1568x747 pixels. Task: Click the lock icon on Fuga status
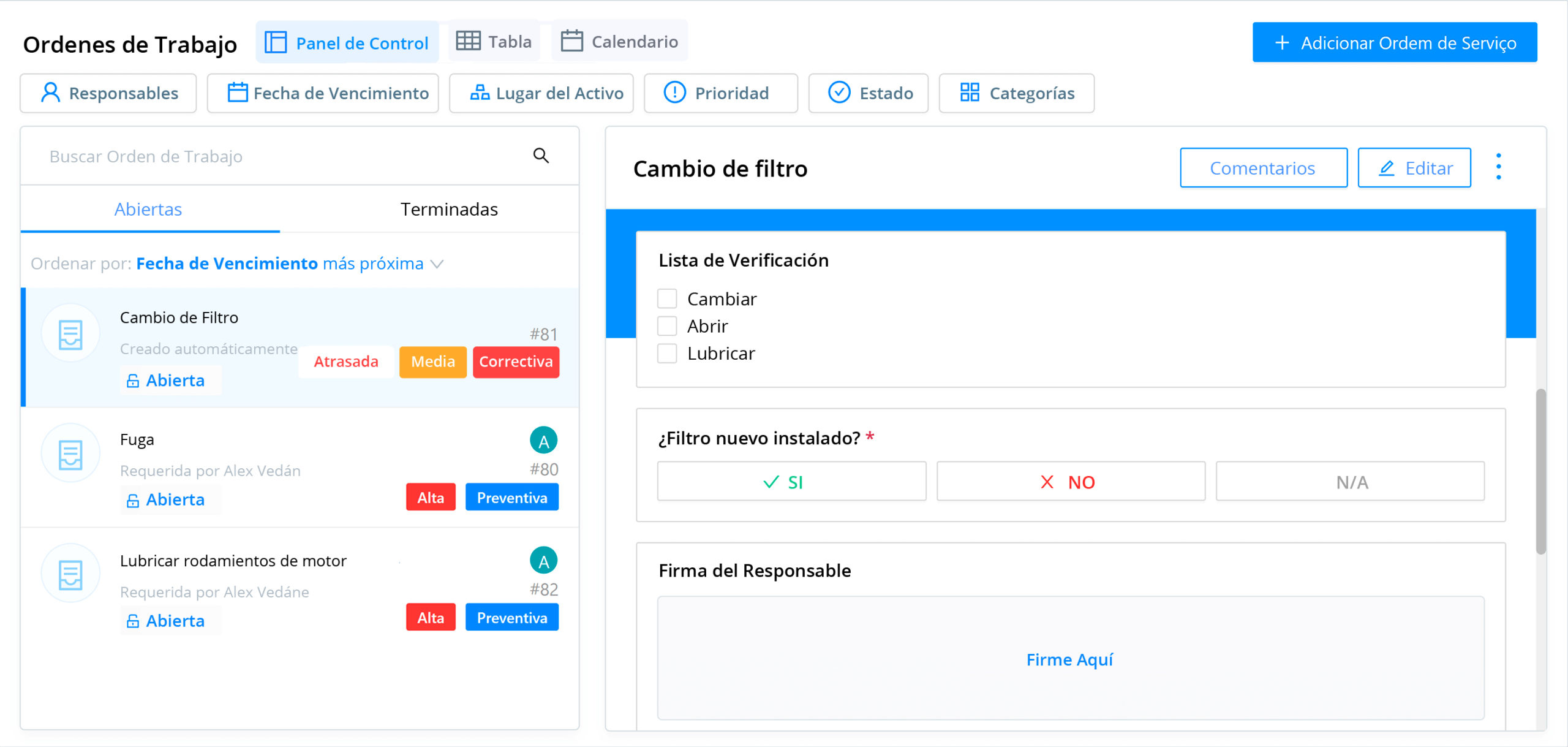click(x=133, y=500)
